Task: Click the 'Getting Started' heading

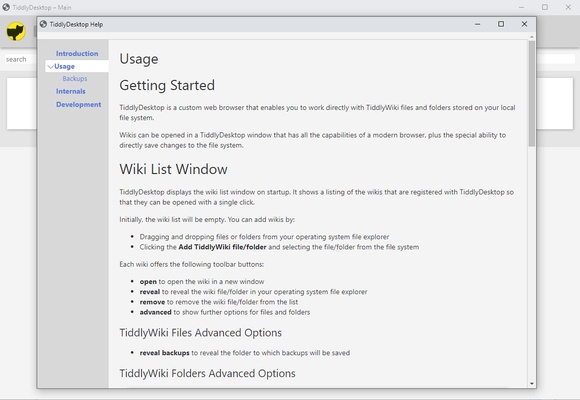Action: [x=167, y=85]
